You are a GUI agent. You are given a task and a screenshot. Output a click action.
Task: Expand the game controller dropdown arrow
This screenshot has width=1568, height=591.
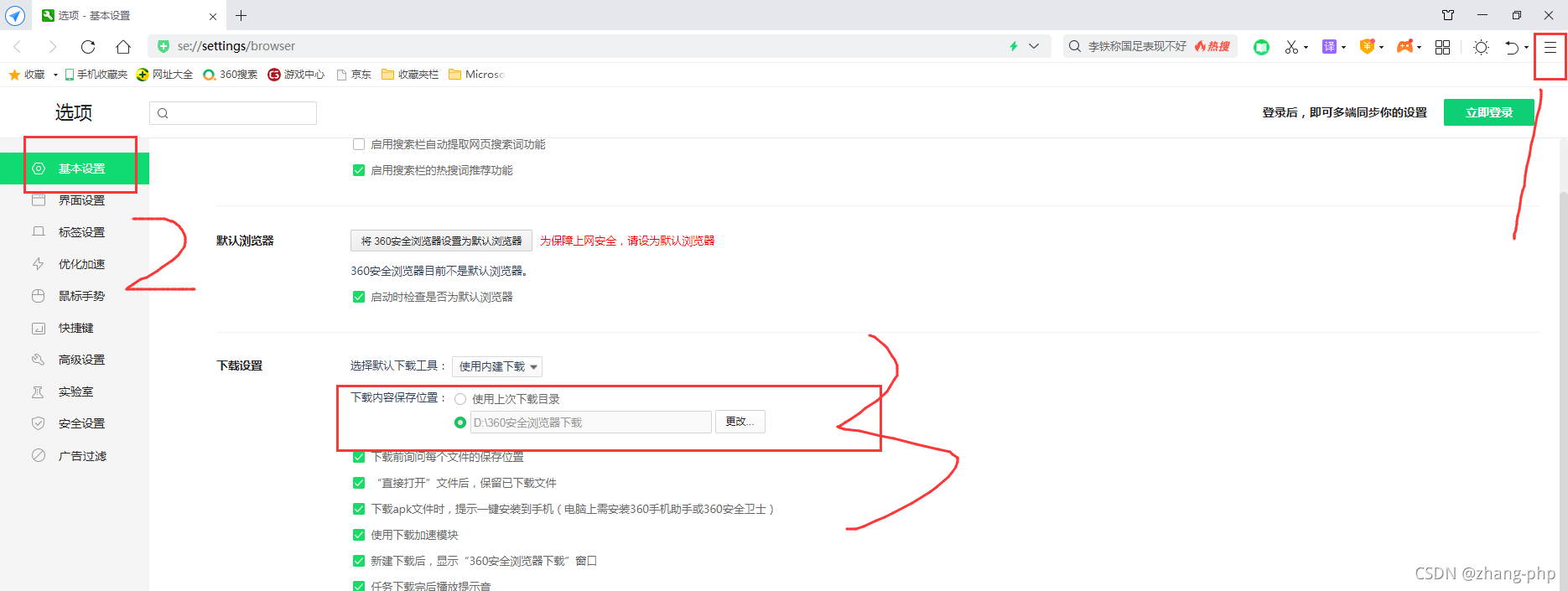tap(1419, 48)
